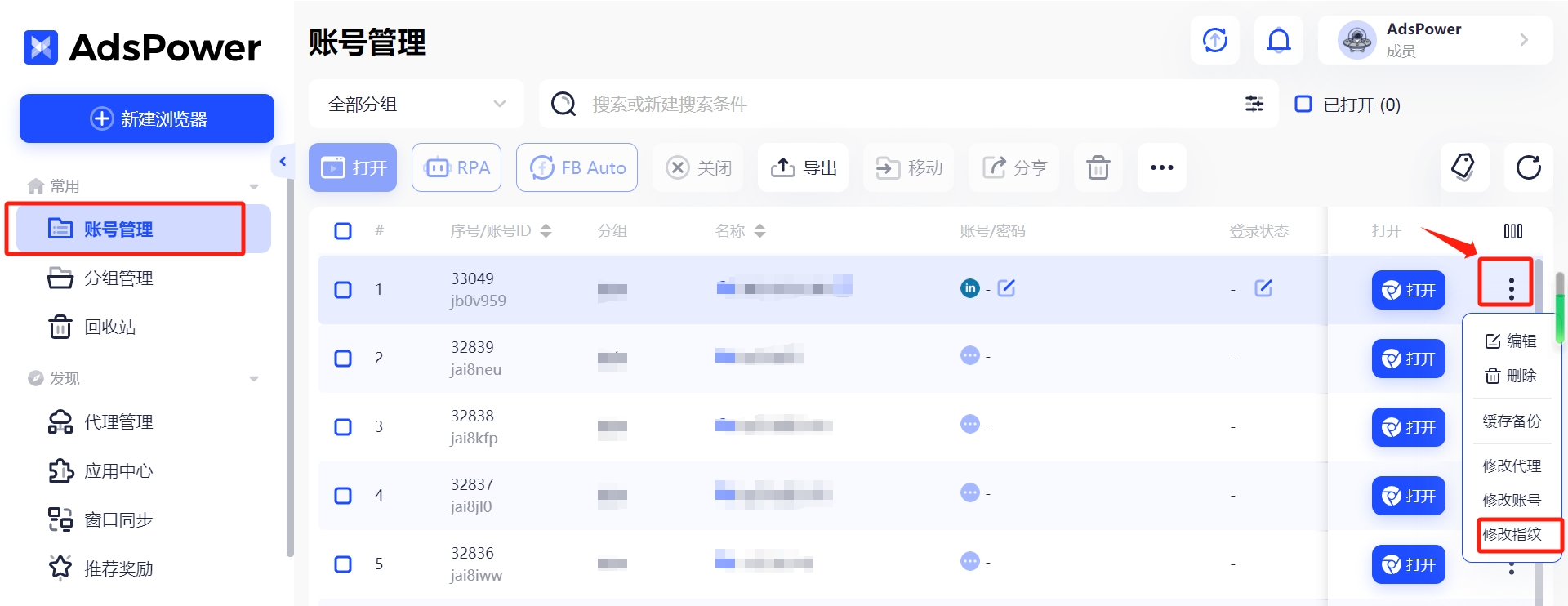Screen dimensions: 1568x606
Task: Click the AdsPower user avatar
Action: (x=1357, y=40)
